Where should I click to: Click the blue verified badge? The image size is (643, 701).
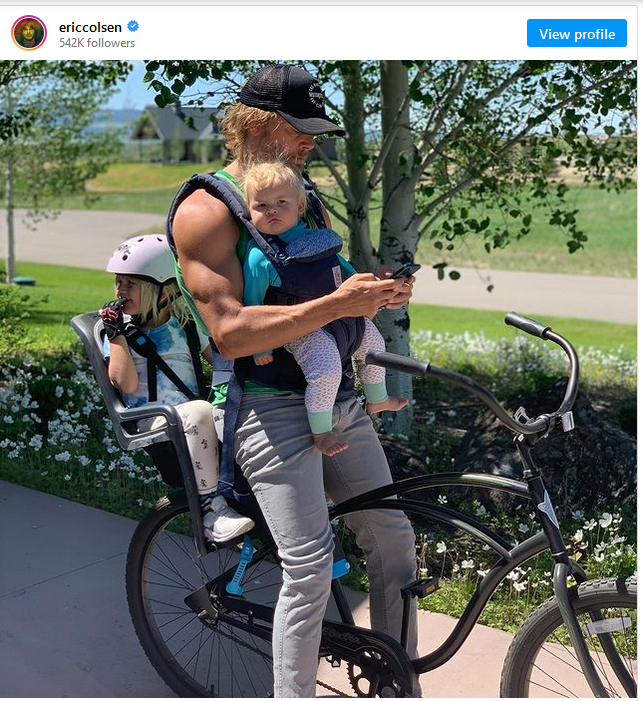tap(133, 26)
